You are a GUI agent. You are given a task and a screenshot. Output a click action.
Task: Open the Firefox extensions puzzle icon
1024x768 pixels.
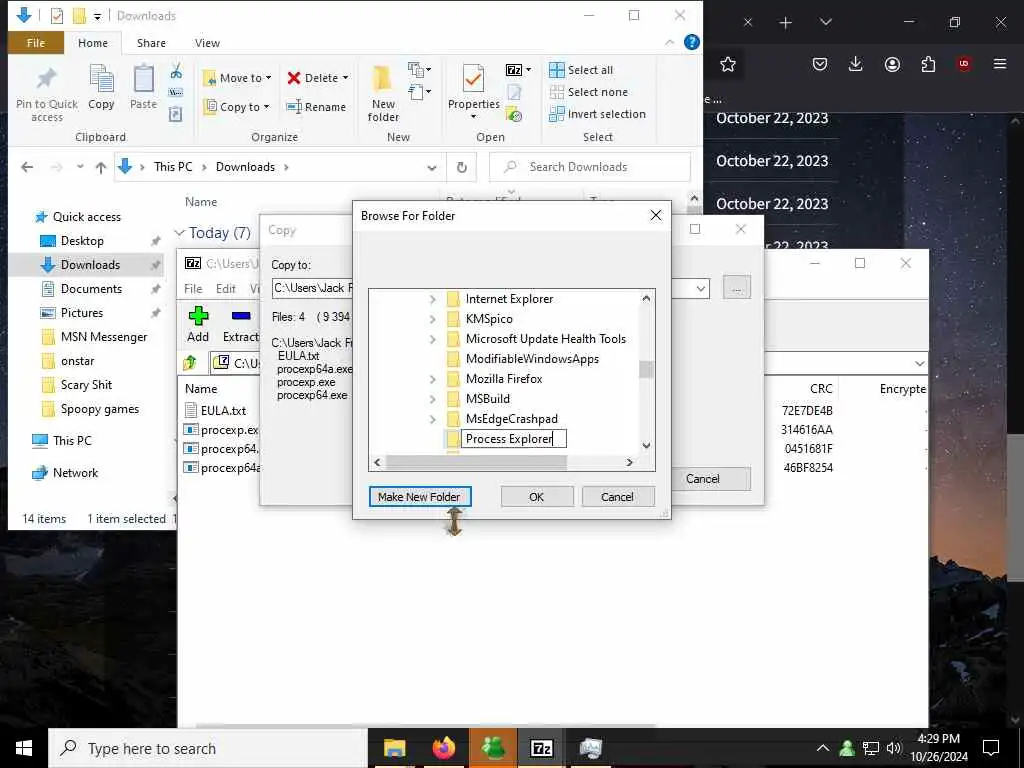(x=928, y=64)
